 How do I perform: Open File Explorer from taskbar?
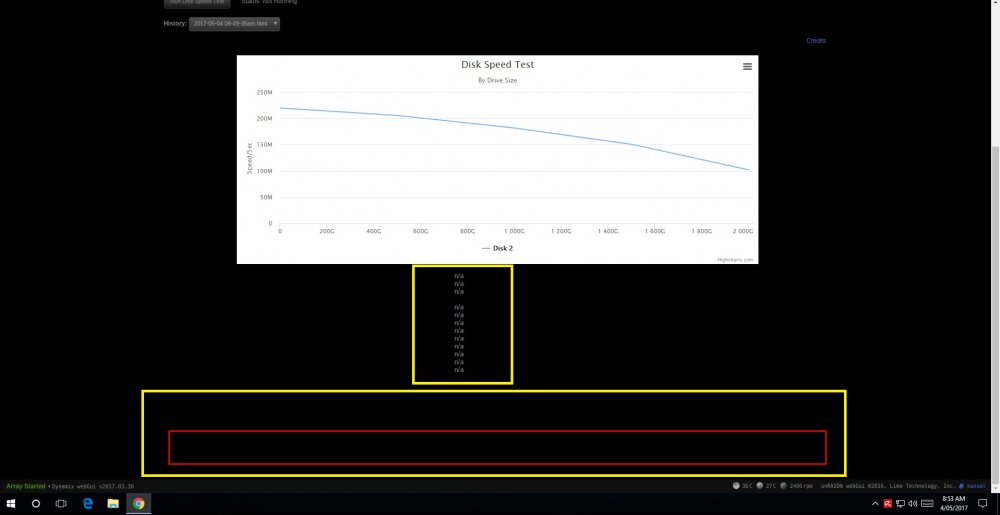113,504
